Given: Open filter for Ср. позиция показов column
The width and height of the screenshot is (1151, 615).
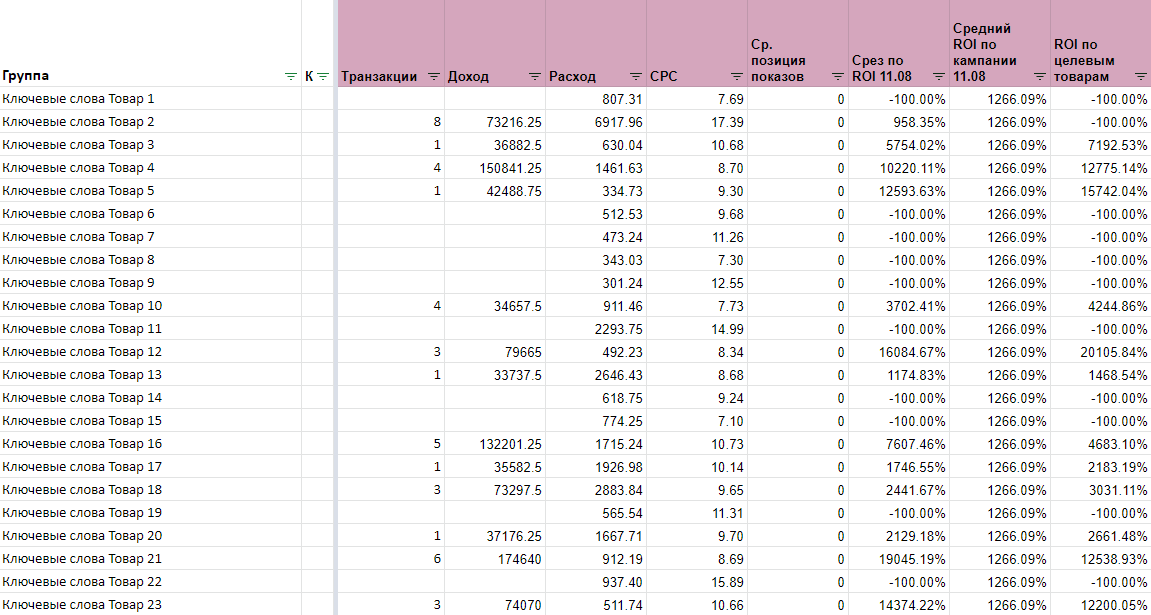Looking at the screenshot, I should [838, 76].
